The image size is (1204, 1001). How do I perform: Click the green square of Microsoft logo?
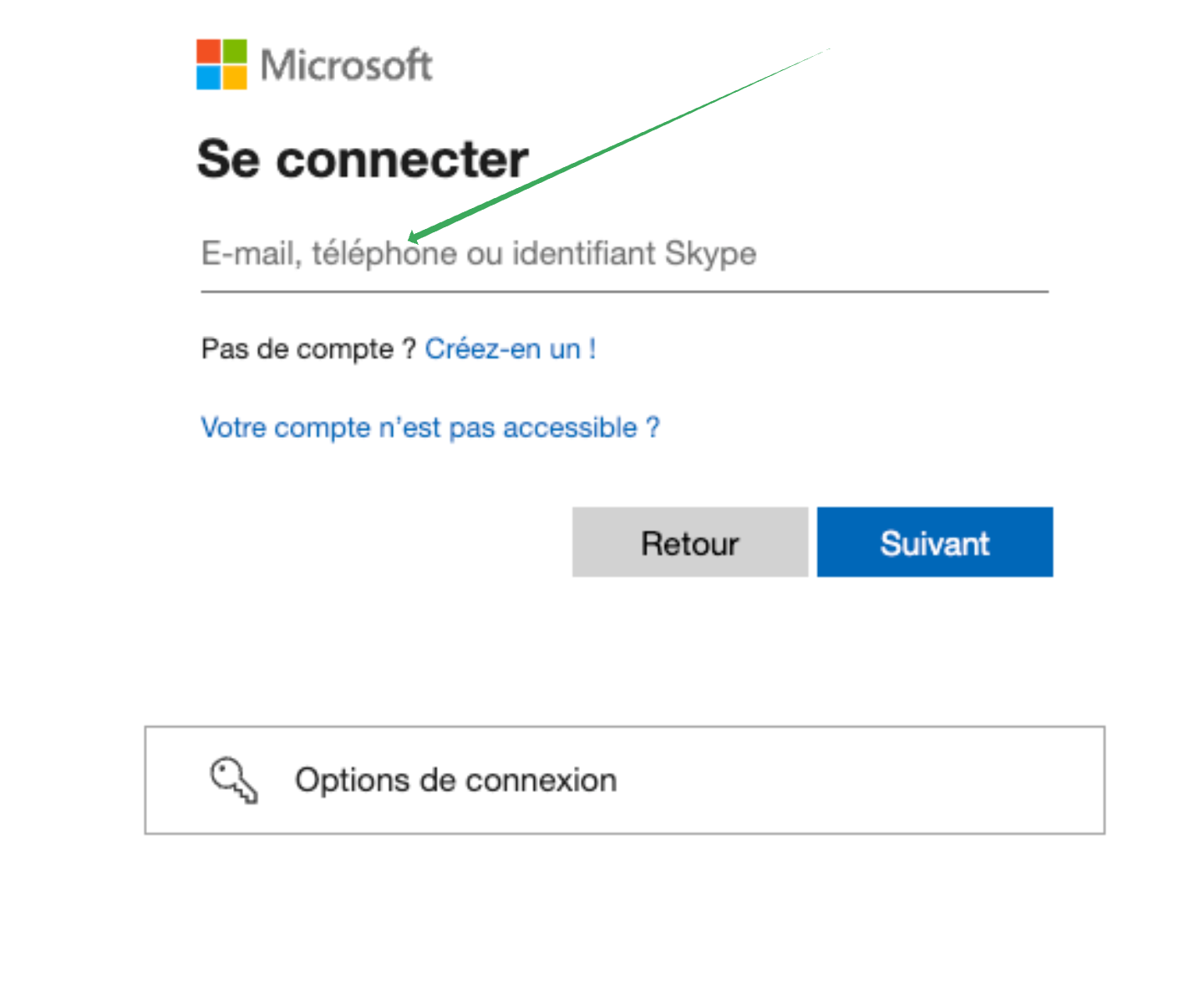pos(235,52)
